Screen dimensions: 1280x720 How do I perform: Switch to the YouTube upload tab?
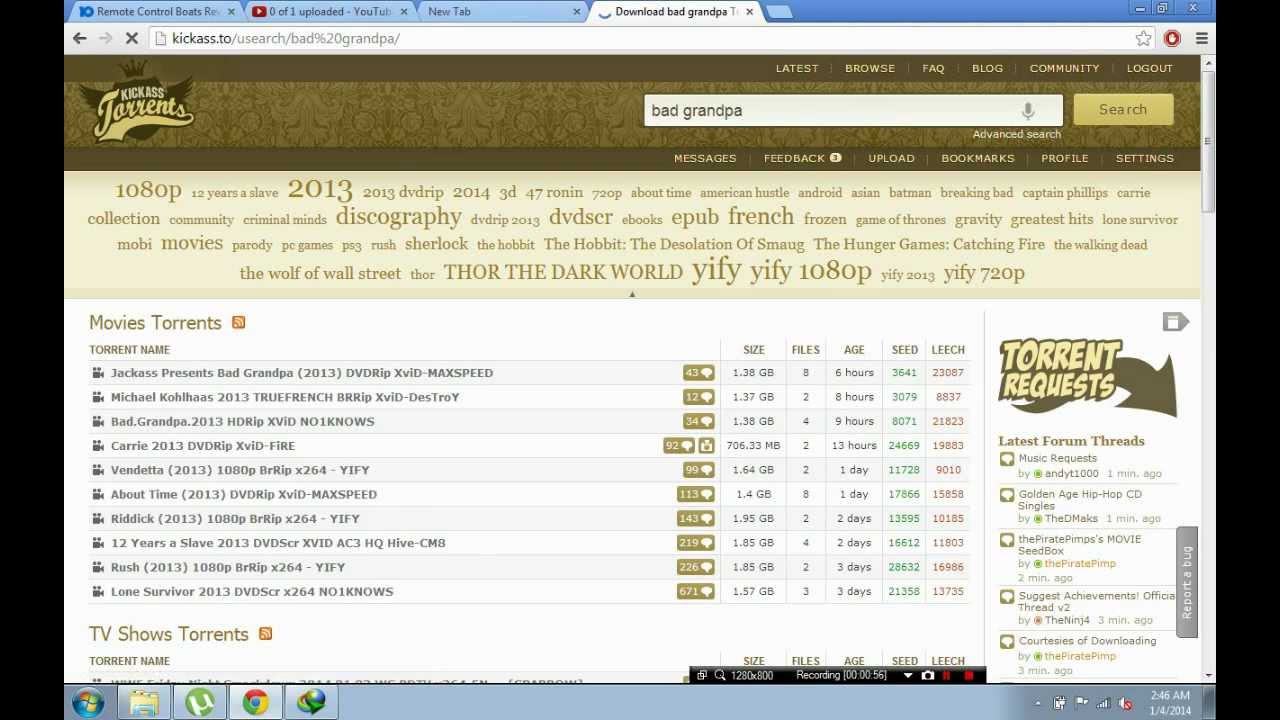tap(330, 12)
